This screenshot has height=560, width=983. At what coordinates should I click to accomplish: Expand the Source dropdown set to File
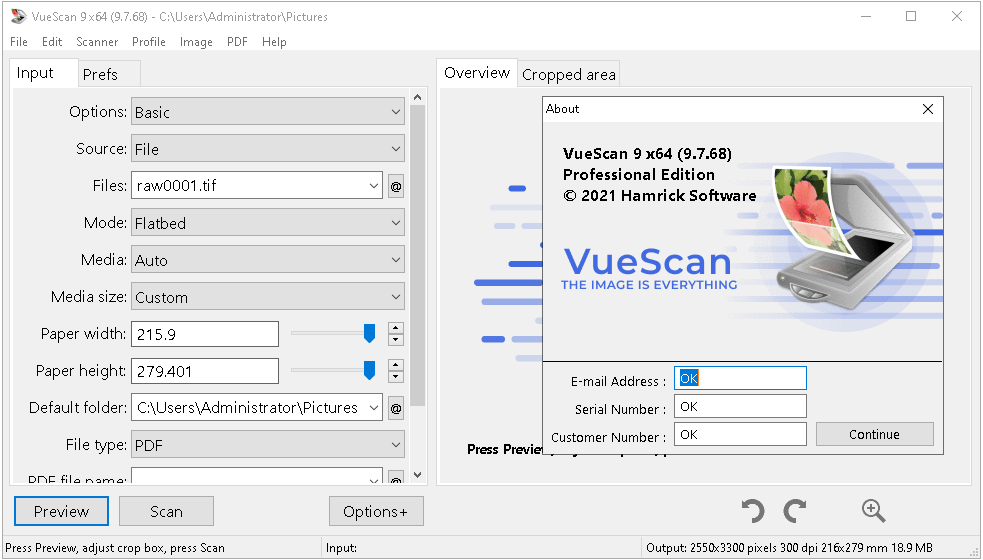coord(268,149)
